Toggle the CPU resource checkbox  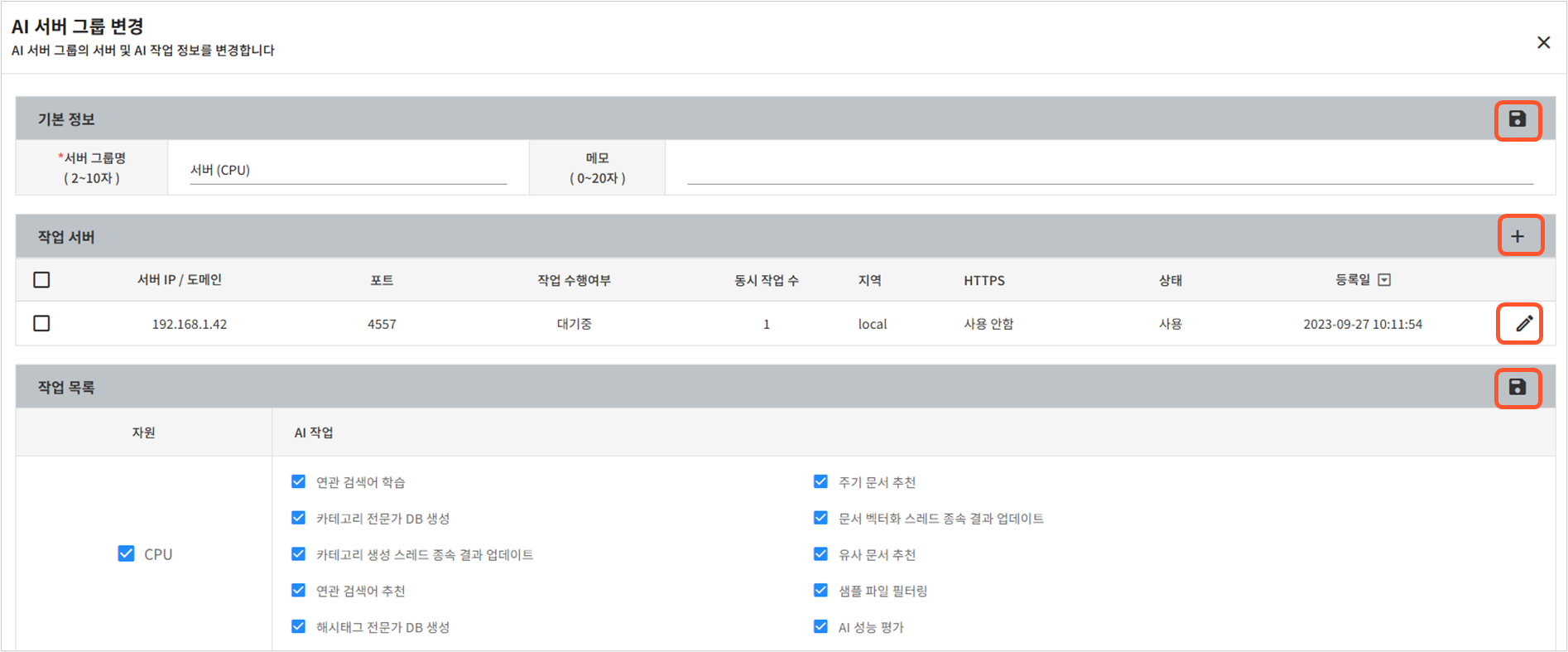coord(127,553)
